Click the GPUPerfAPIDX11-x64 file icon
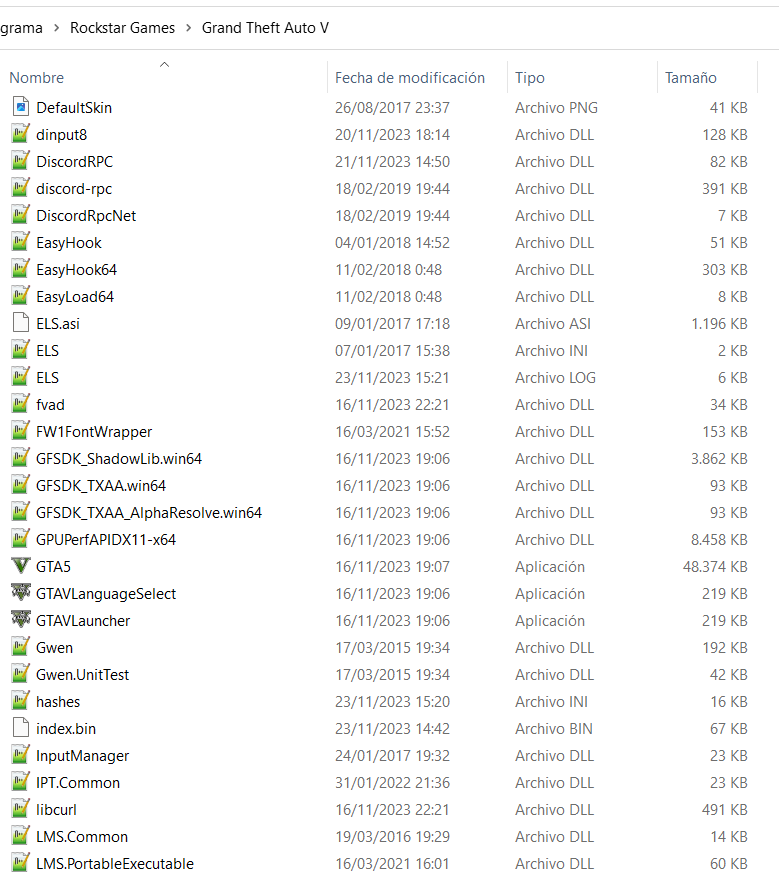The image size is (779, 885). [x=21, y=539]
